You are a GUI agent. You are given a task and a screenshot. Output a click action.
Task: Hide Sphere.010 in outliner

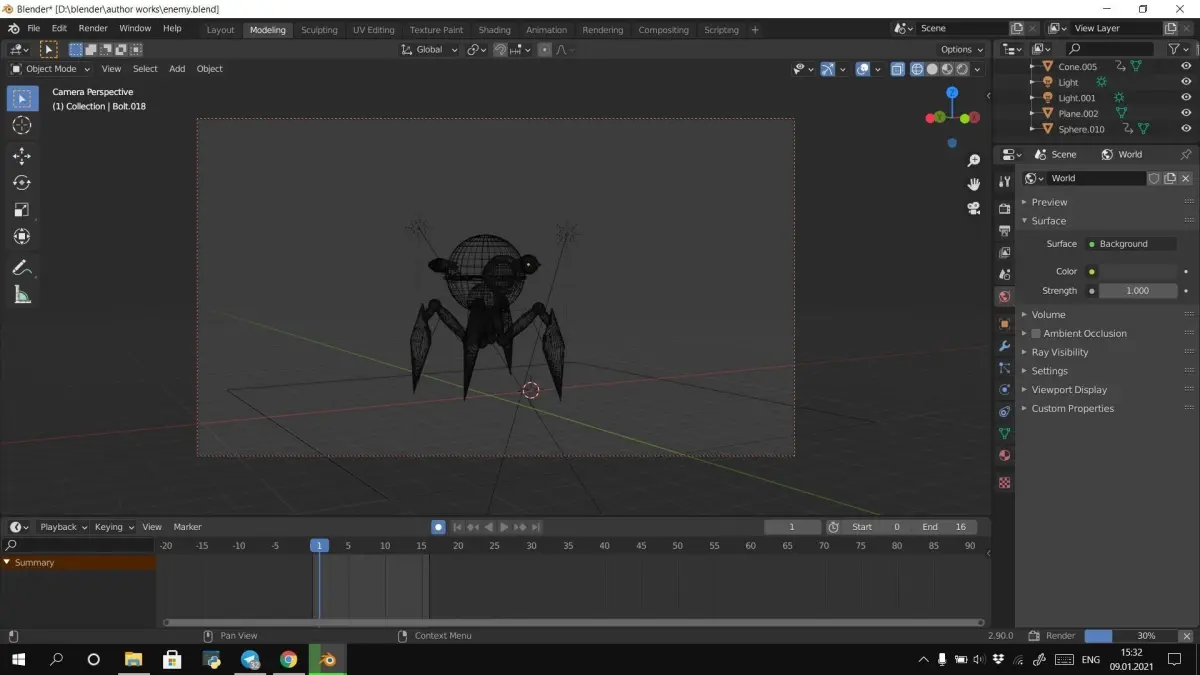point(1186,129)
